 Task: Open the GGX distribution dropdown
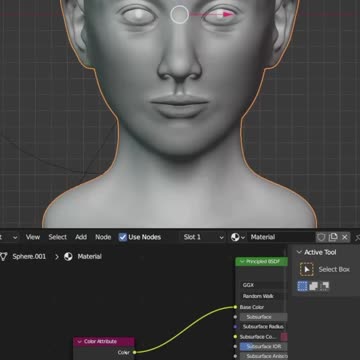tap(263, 285)
